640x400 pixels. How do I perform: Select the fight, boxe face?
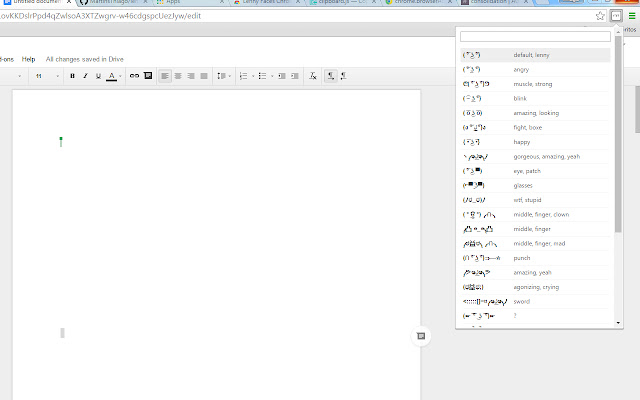pyautogui.click(x=535, y=127)
